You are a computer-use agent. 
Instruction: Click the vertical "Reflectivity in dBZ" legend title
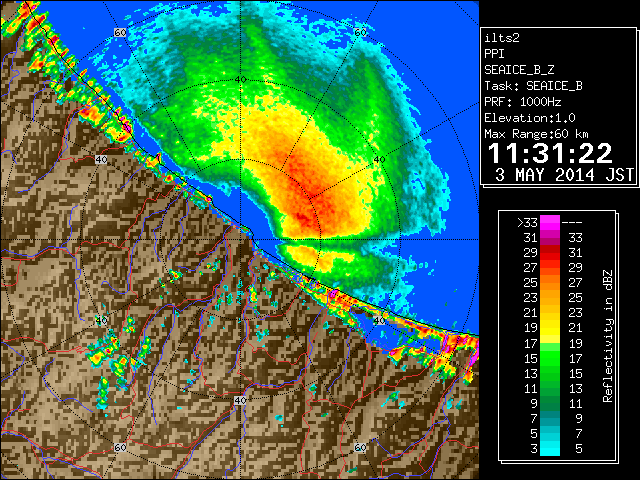click(608, 336)
